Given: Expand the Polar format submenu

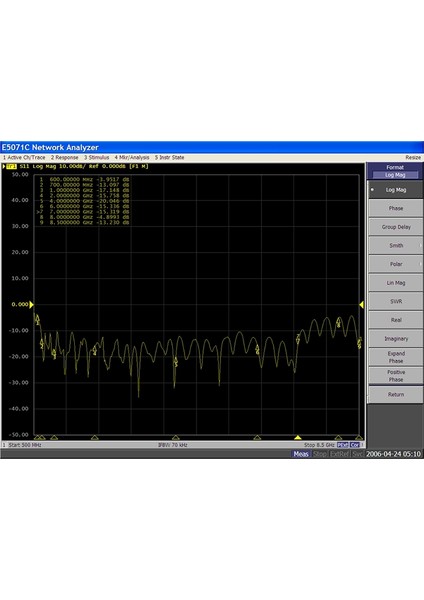Looking at the screenshot, I should [396, 264].
